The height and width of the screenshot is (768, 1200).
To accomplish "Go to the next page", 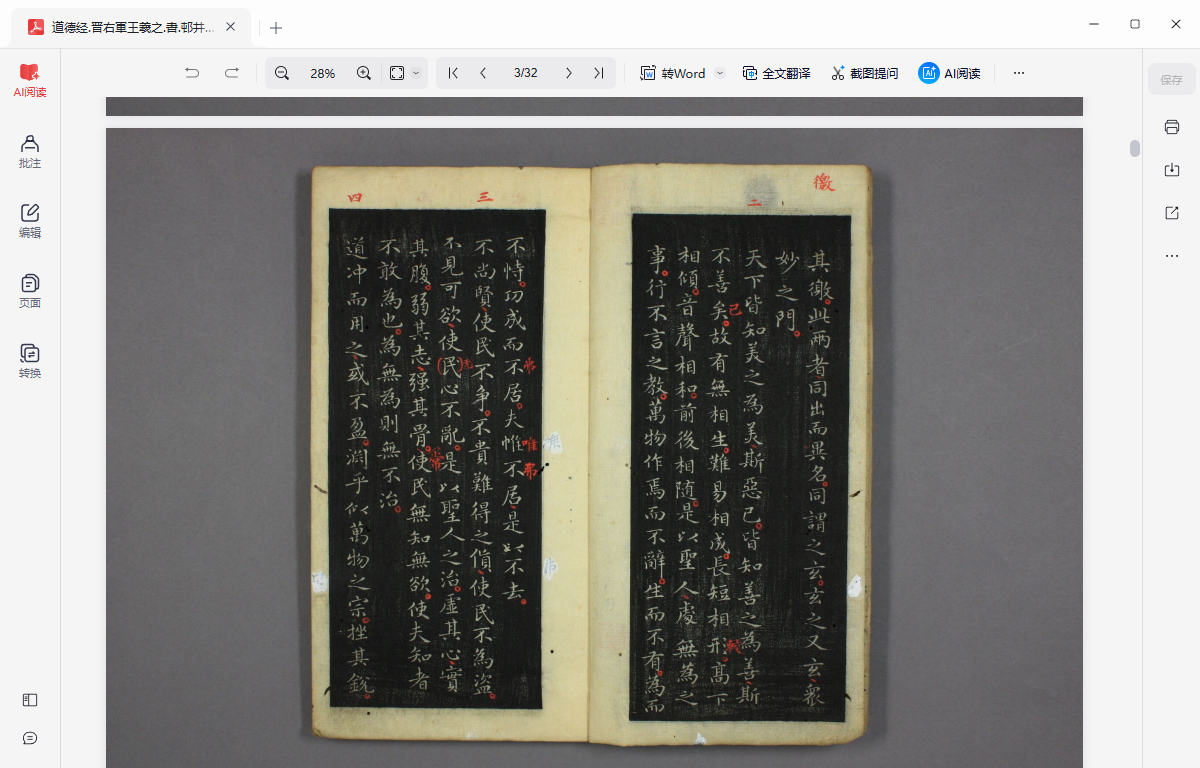I will [x=569, y=73].
